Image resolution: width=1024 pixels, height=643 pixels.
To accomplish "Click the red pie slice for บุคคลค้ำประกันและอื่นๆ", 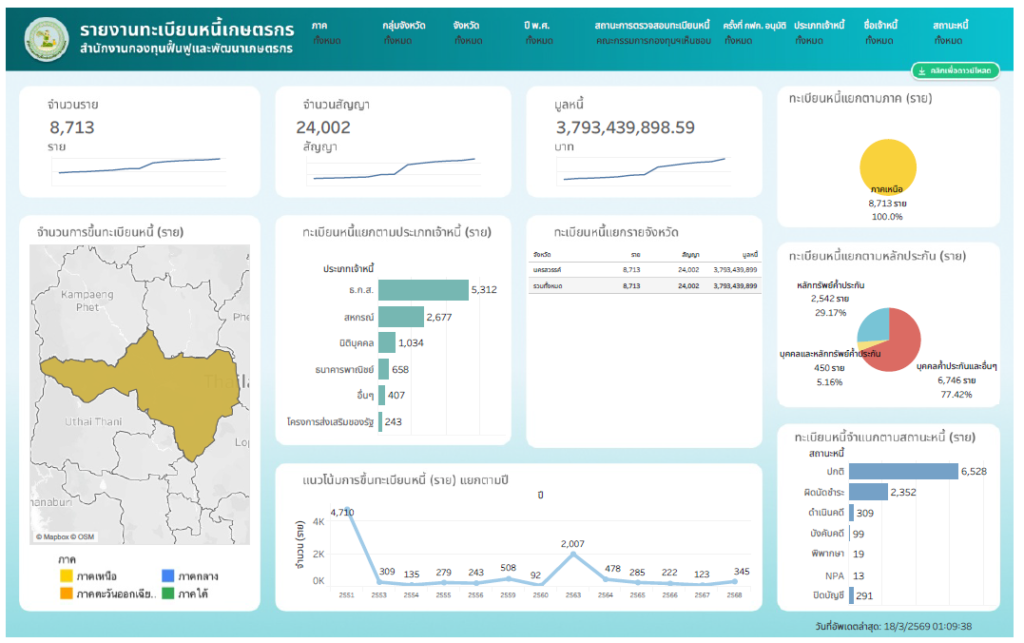I will tap(895, 345).
